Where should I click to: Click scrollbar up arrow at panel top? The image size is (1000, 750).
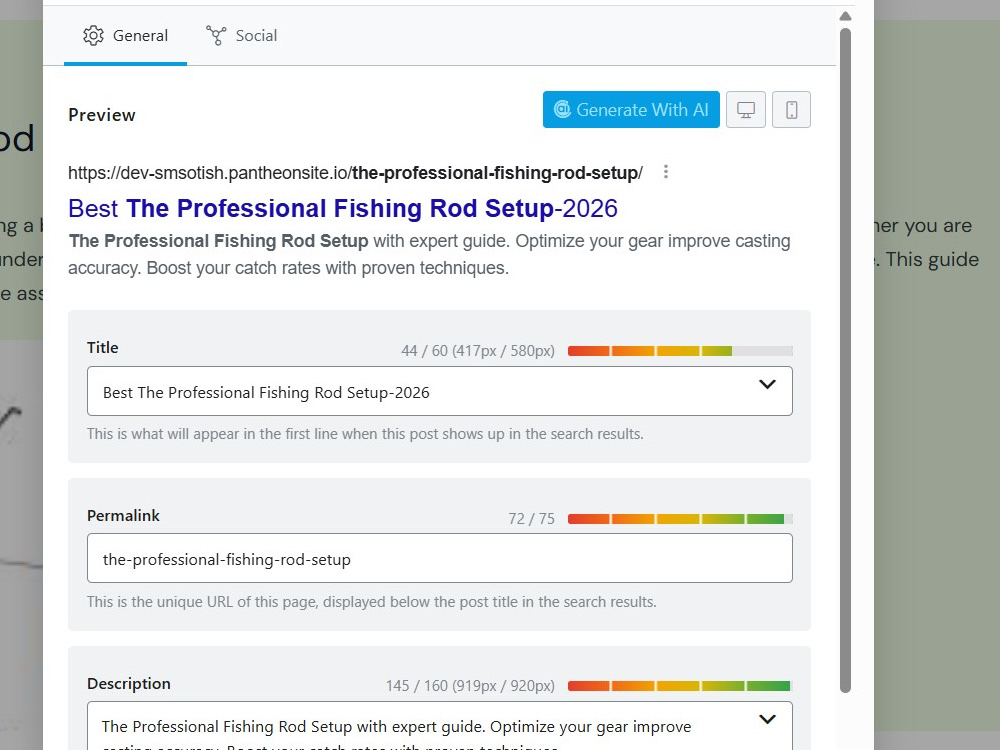tap(845, 16)
